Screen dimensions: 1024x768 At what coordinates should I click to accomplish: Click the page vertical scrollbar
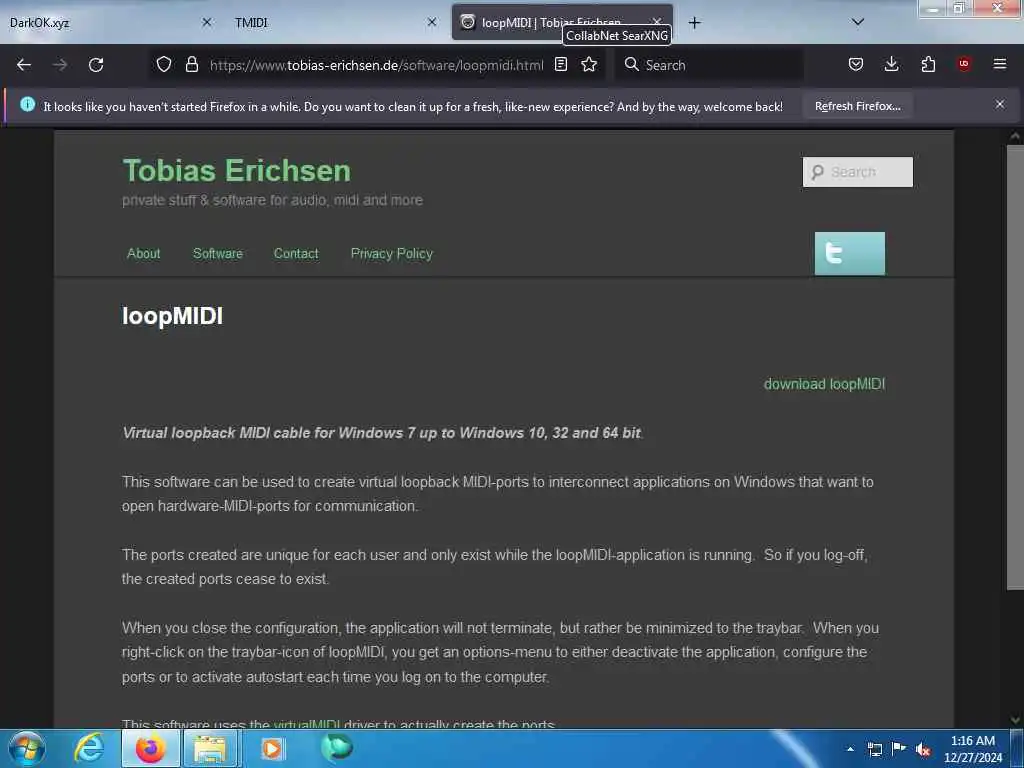pos(1015,366)
